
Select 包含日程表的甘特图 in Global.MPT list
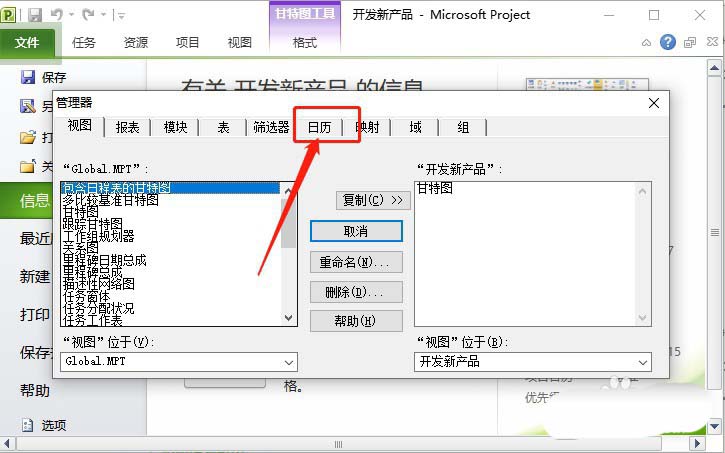click(x=170, y=188)
